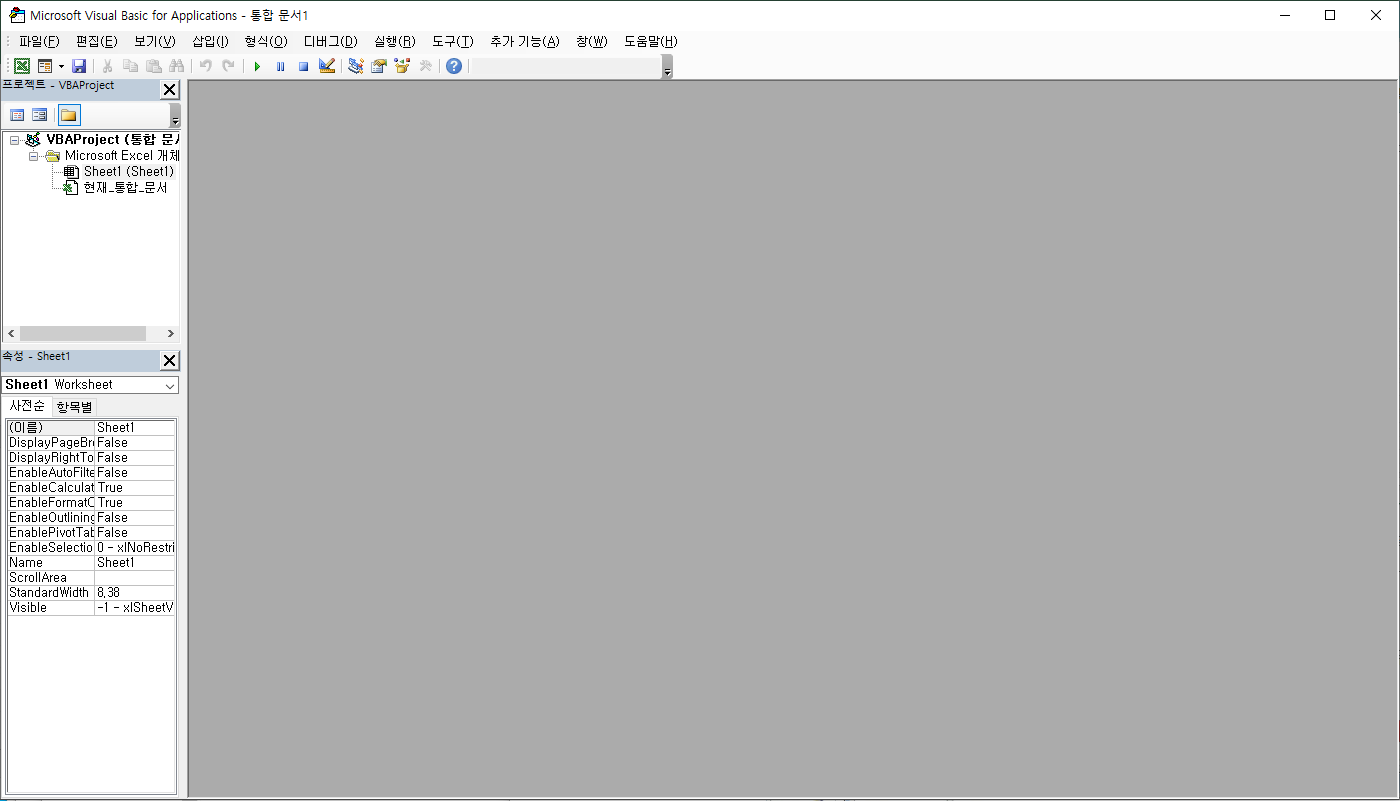Open the 보기(V) menu
1400x801 pixels.
155,41
